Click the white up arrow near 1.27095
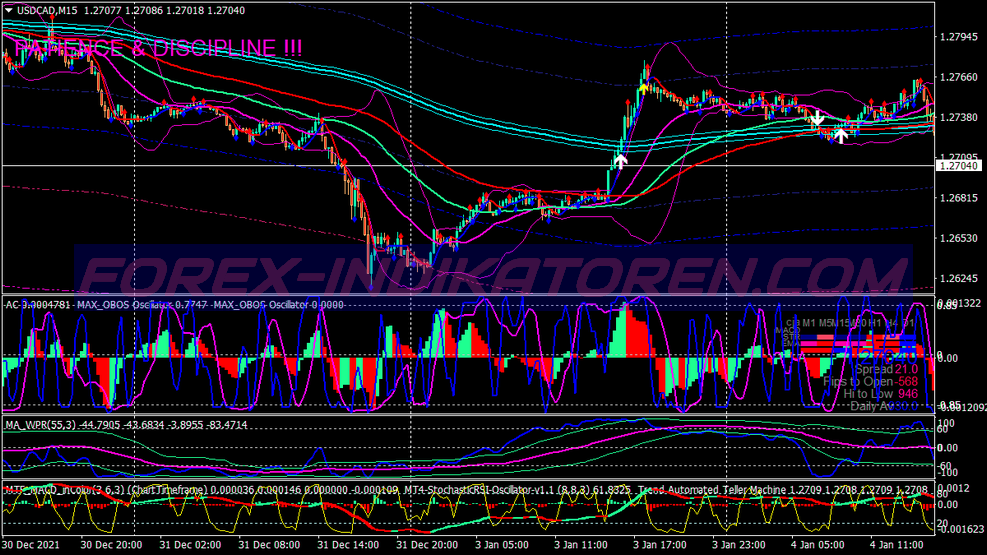 (x=620, y=161)
